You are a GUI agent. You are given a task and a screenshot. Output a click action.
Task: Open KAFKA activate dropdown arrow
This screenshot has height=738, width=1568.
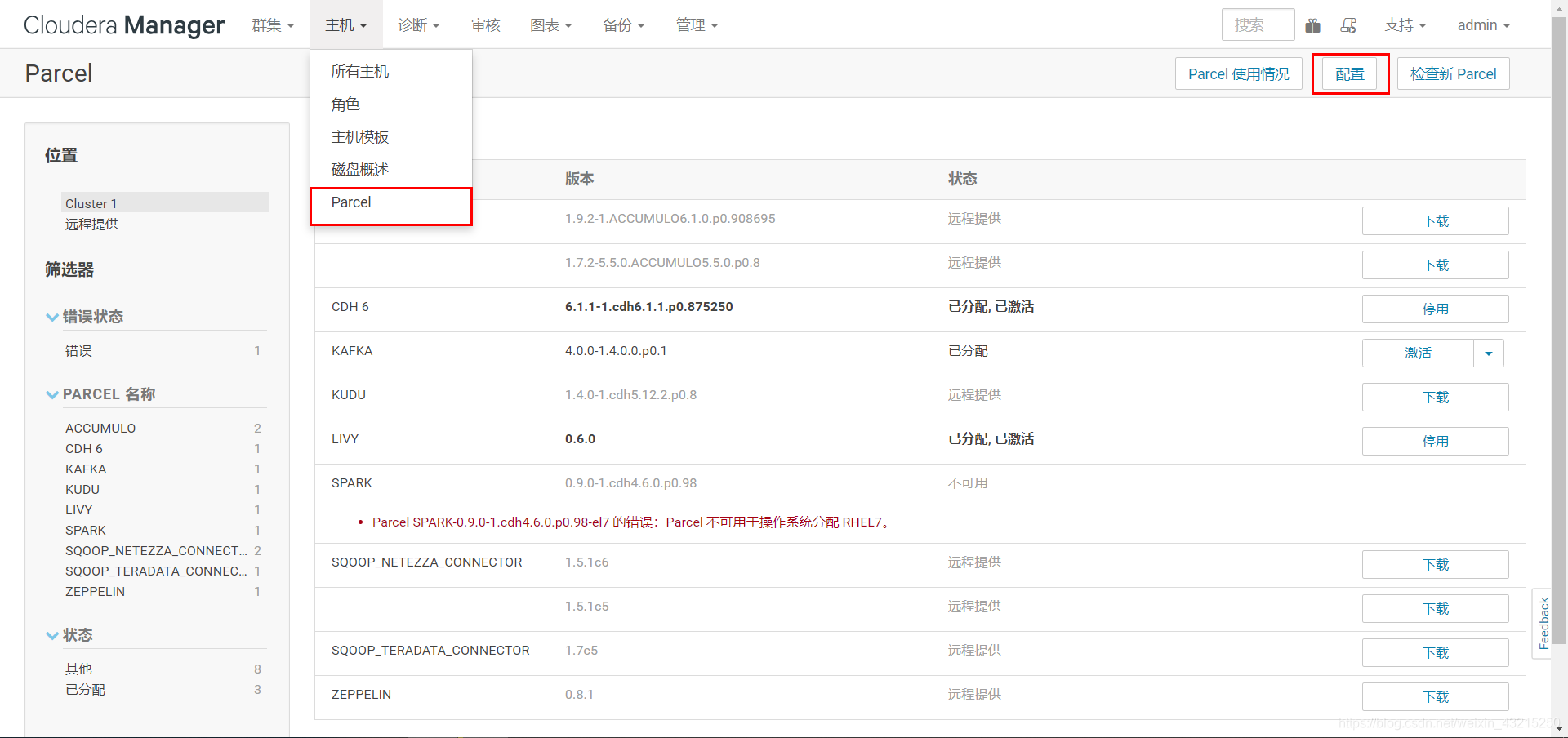pos(1489,353)
